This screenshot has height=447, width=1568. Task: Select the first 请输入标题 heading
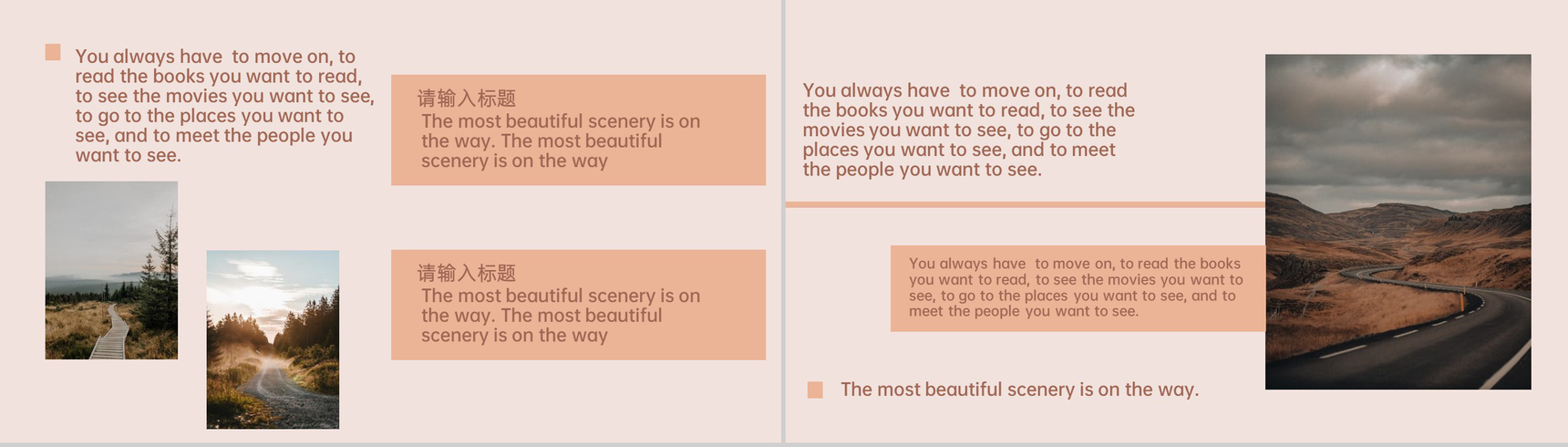(467, 99)
